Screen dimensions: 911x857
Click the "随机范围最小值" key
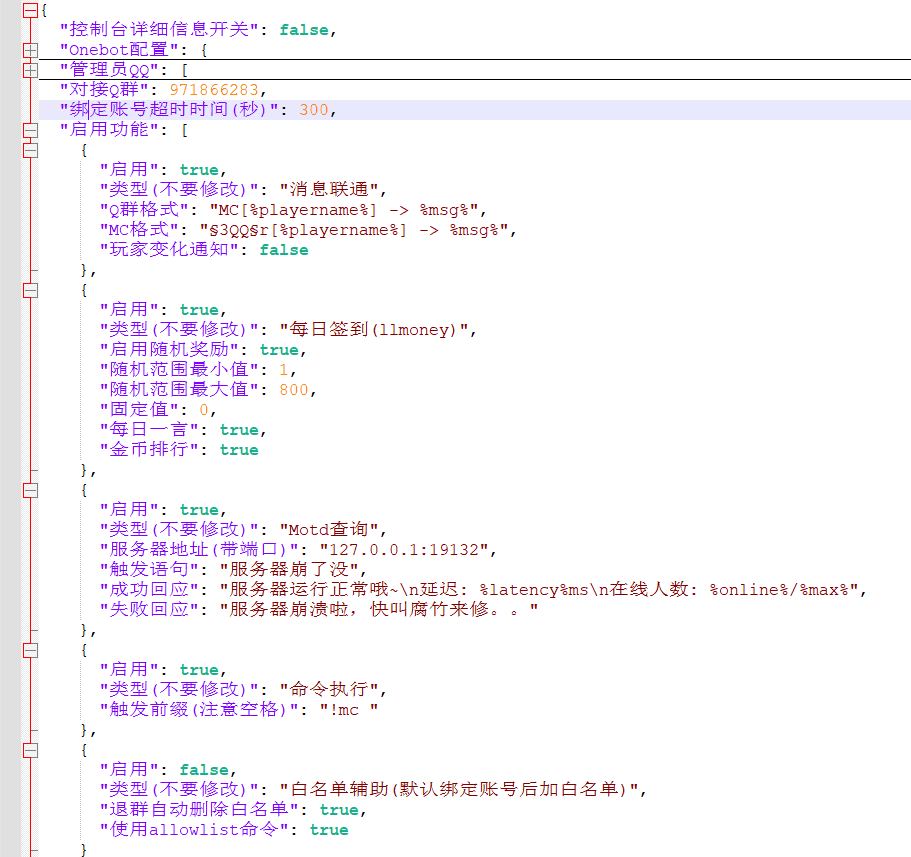coord(180,370)
